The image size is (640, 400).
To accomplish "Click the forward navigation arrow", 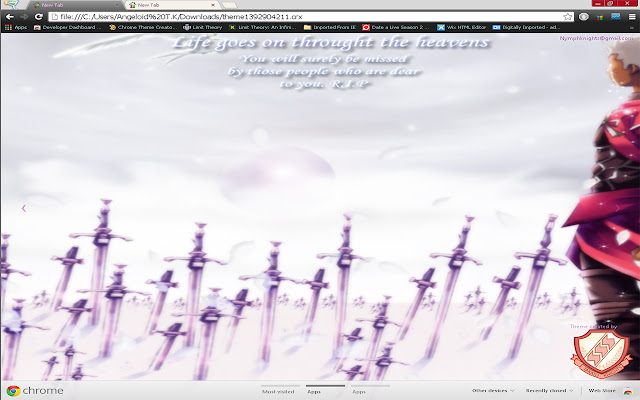I will point(24,17).
